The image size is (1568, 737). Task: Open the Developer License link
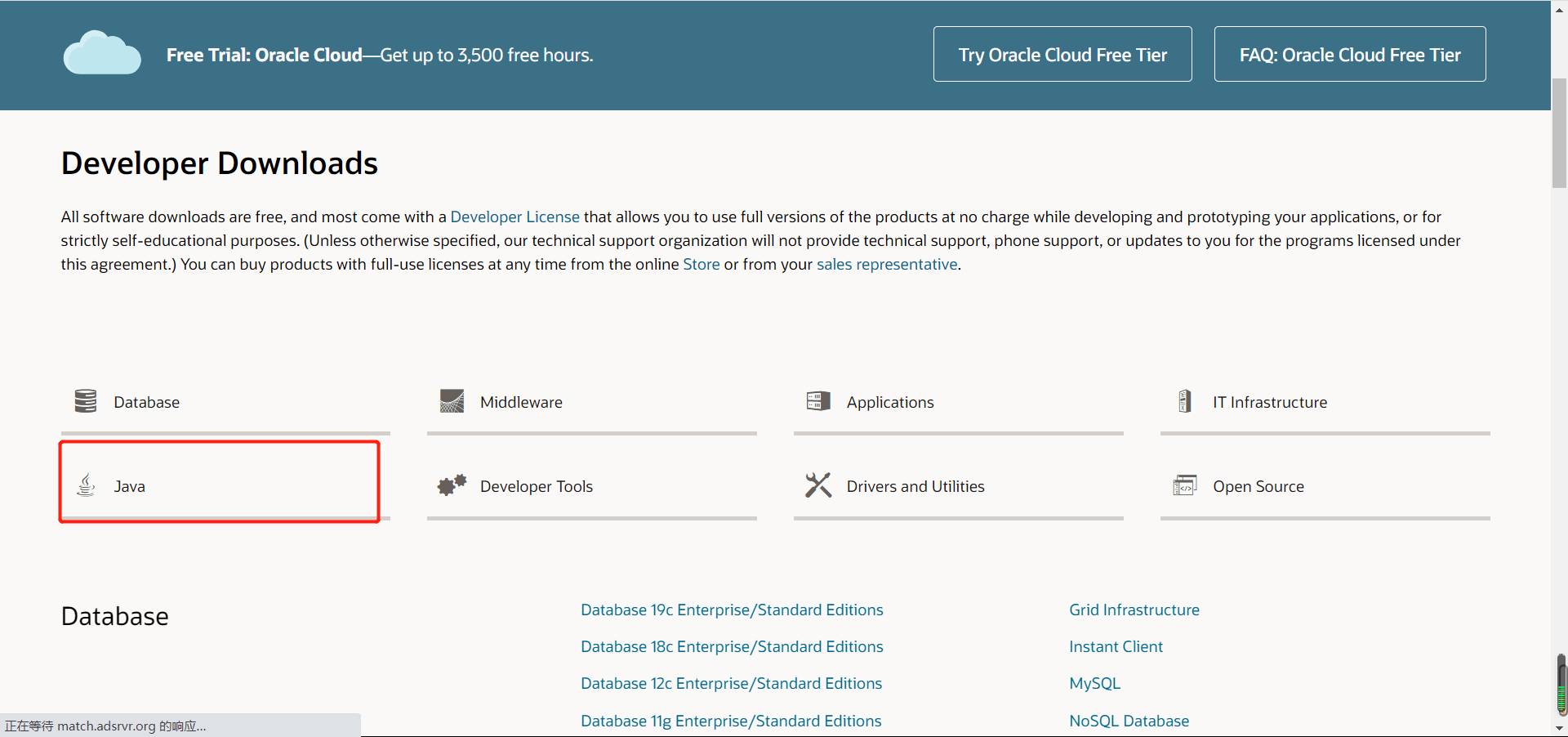tap(514, 217)
